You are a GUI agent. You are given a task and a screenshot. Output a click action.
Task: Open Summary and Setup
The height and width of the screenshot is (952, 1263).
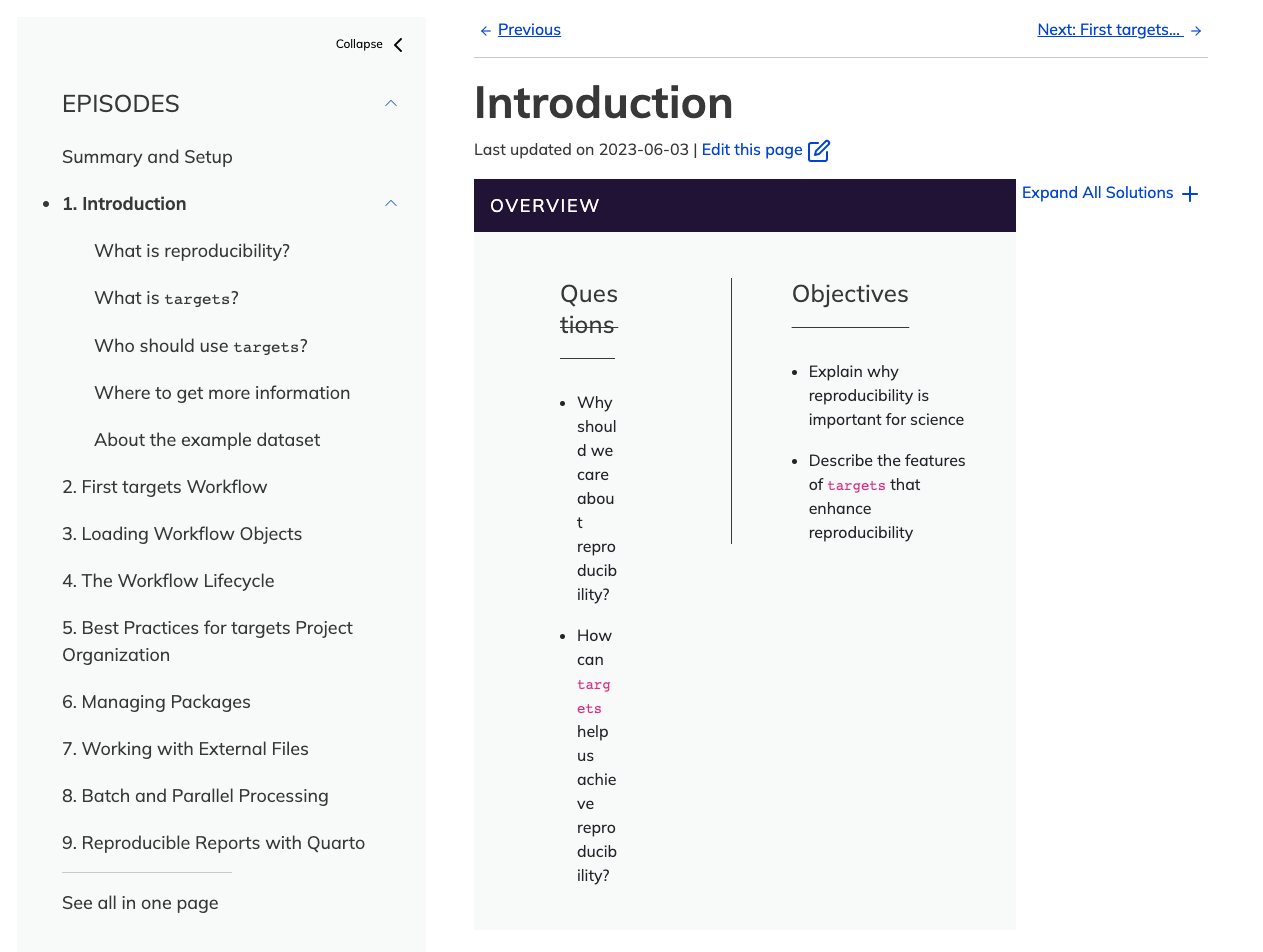click(147, 157)
